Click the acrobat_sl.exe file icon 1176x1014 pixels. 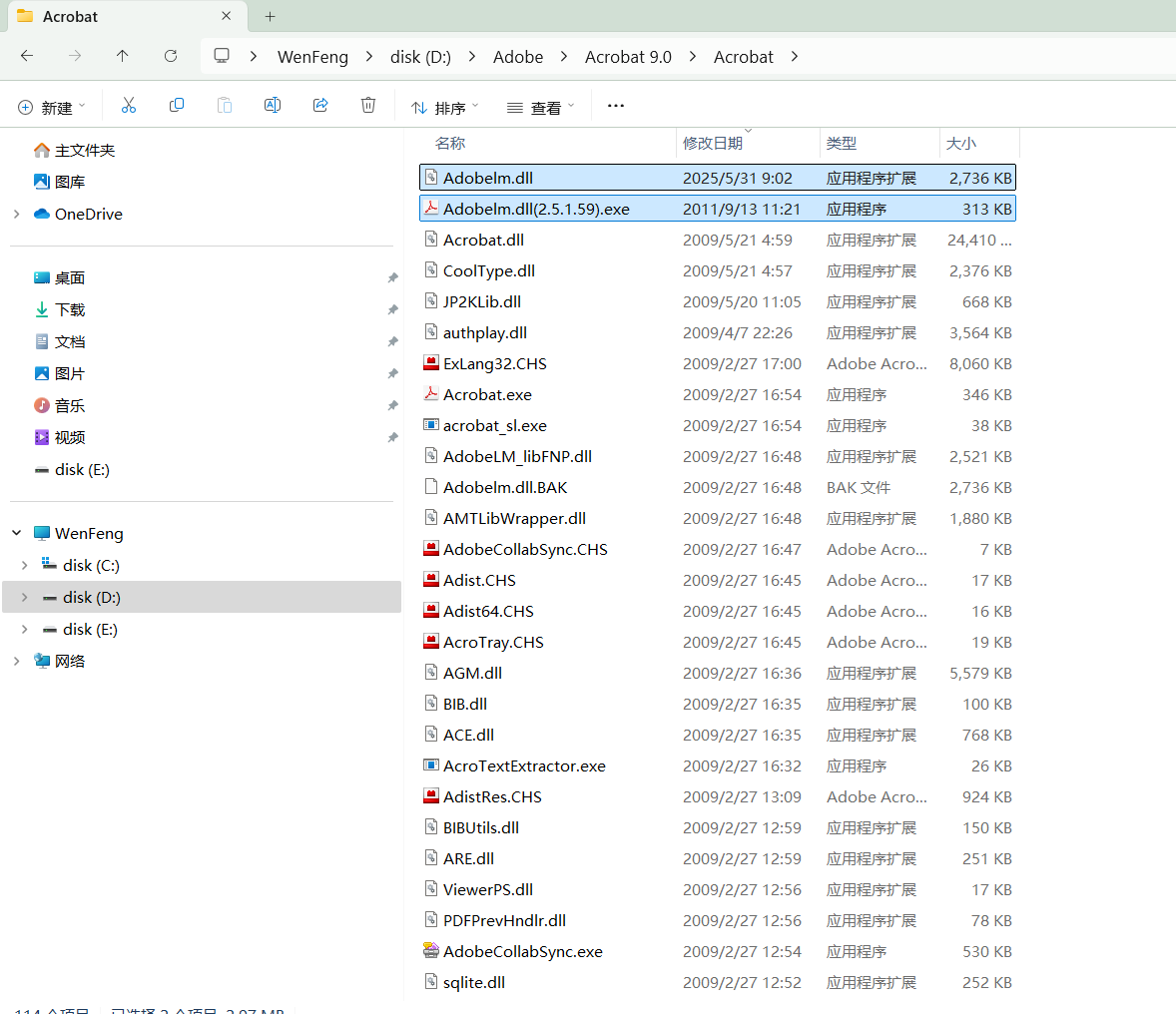[430, 424]
